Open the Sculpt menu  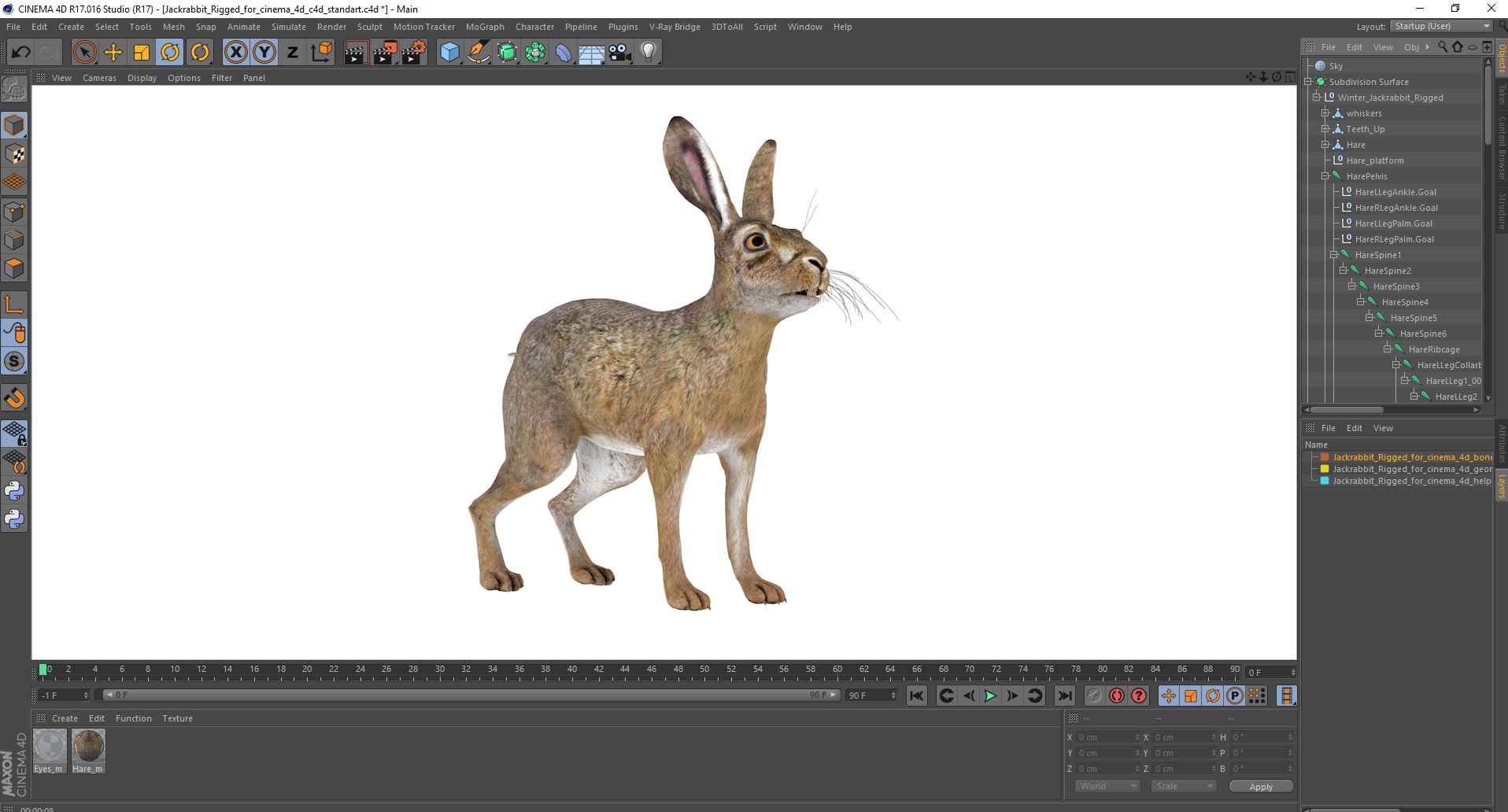click(369, 27)
